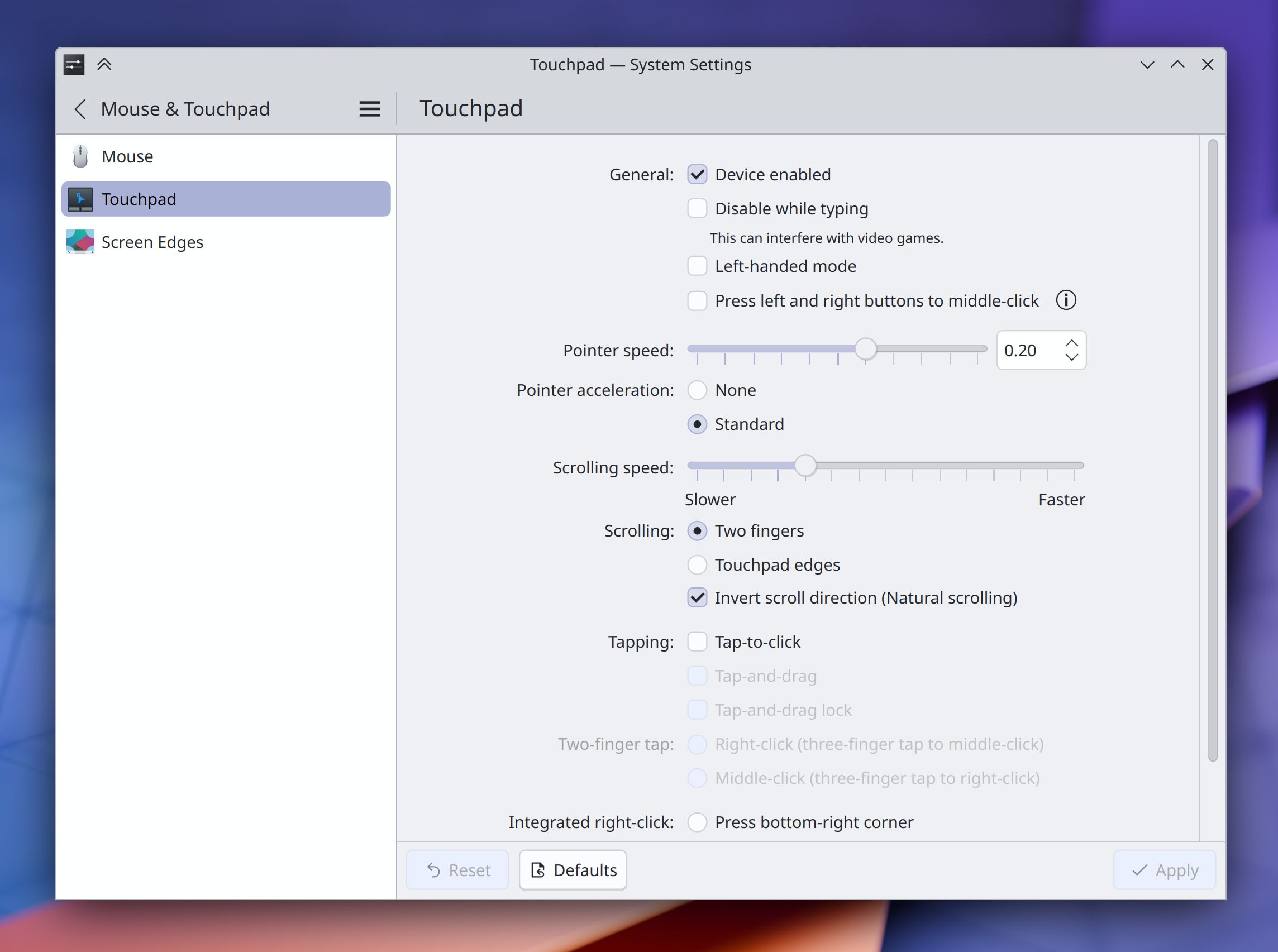Enable Tap-to-click checkbox
Image resolution: width=1278 pixels, height=952 pixels.
[697, 642]
